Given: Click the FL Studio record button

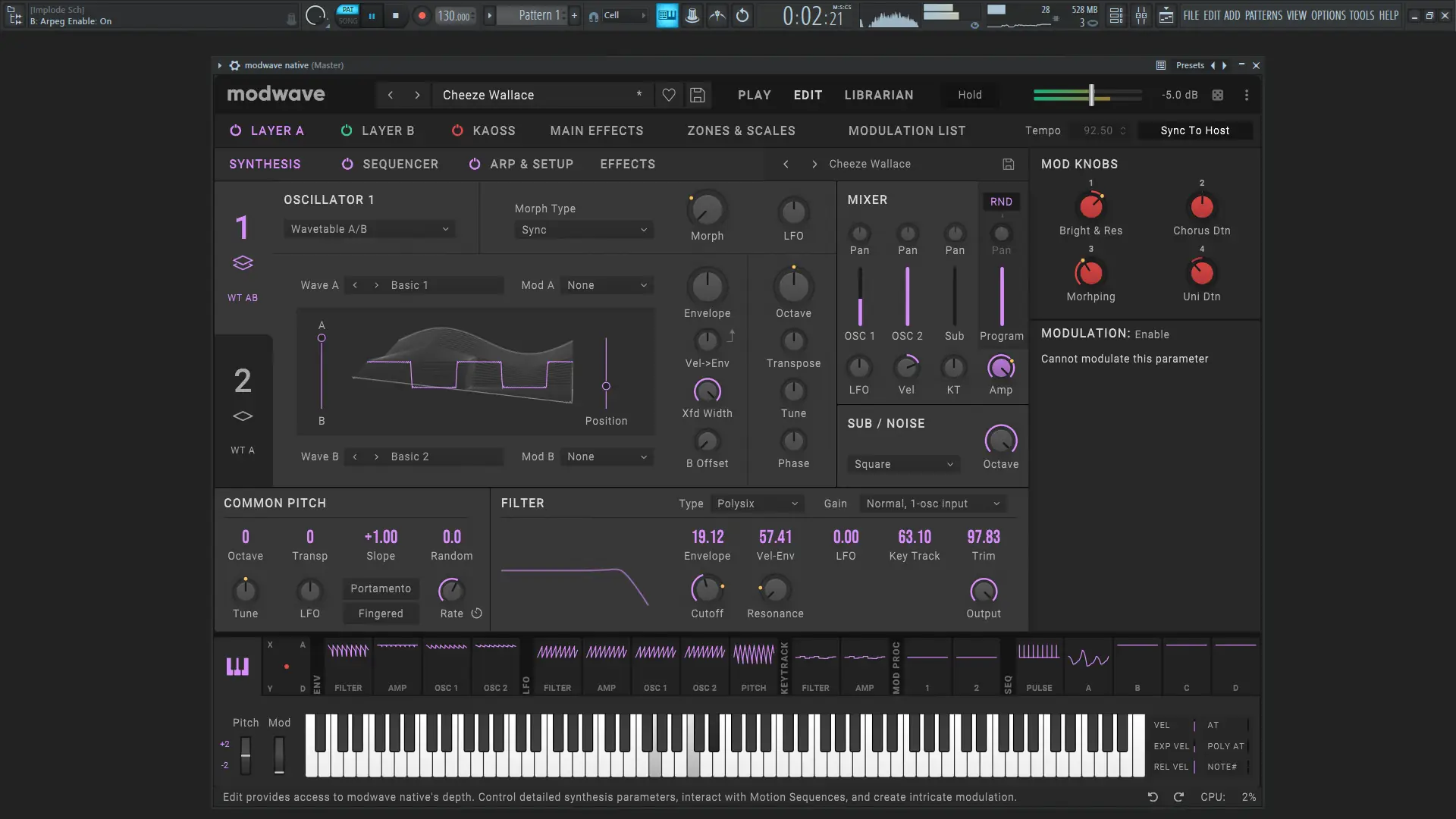Looking at the screenshot, I should 422,15.
